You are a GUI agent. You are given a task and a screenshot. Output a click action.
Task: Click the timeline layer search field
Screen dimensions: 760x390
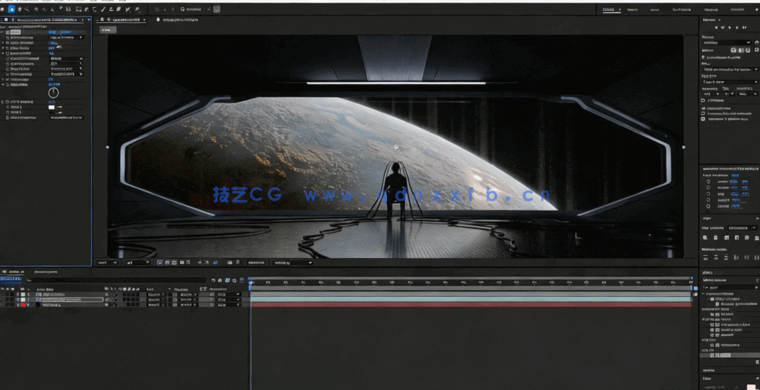[116, 280]
